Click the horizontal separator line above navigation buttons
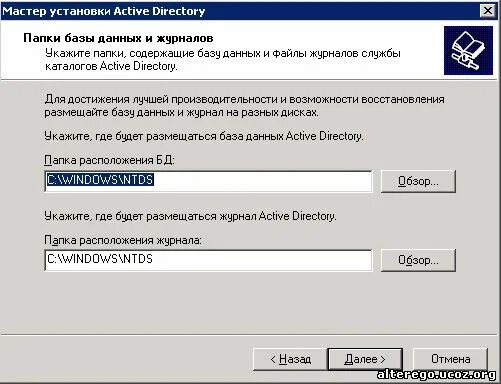This screenshot has width=501, height=384. pyautogui.click(x=250, y=334)
